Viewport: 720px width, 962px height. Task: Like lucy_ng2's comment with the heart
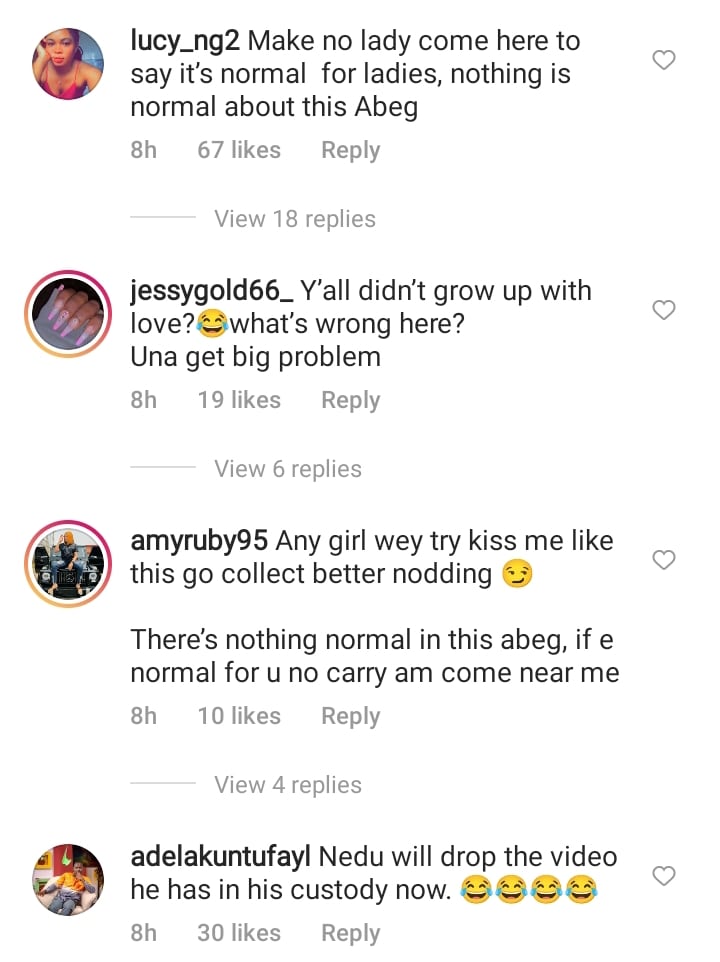click(664, 61)
